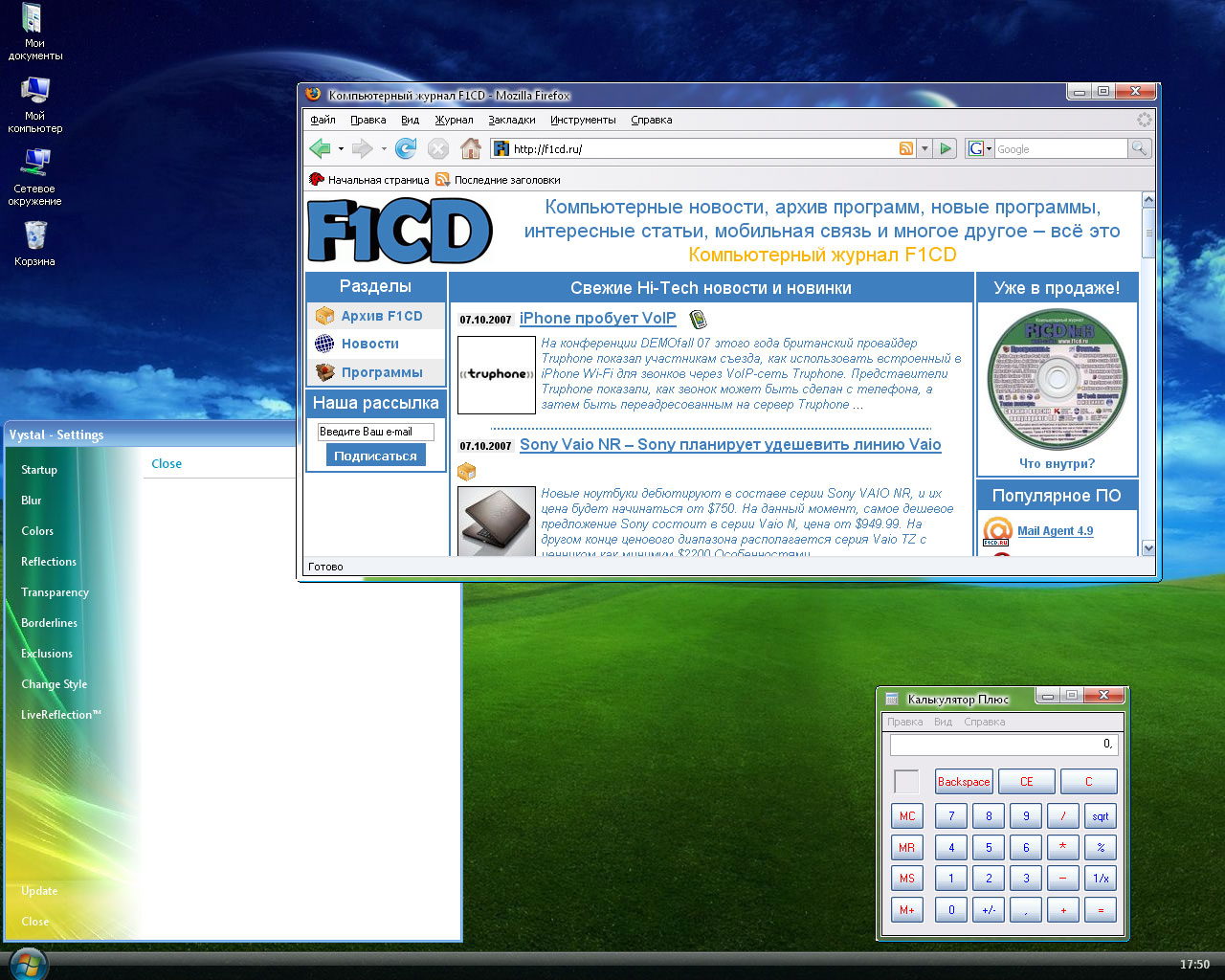Click the blue Close link in Vystal panel

pyautogui.click(x=167, y=464)
